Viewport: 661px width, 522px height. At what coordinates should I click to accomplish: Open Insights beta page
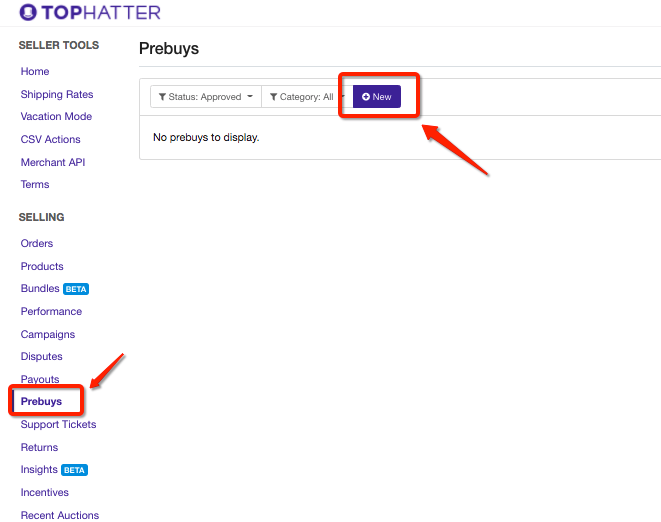(39, 469)
